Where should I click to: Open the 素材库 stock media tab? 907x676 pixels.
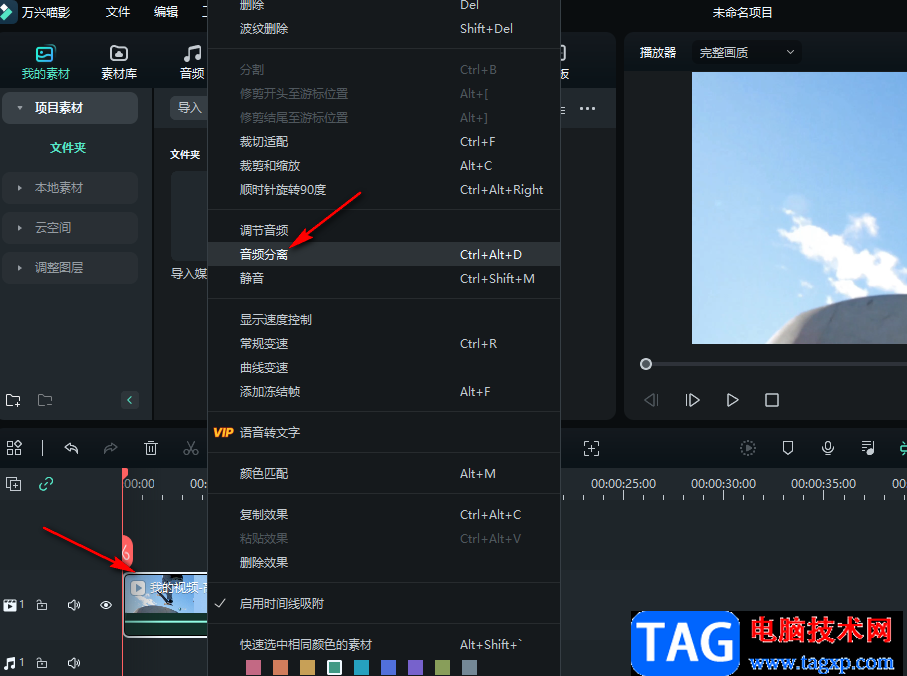click(x=119, y=62)
